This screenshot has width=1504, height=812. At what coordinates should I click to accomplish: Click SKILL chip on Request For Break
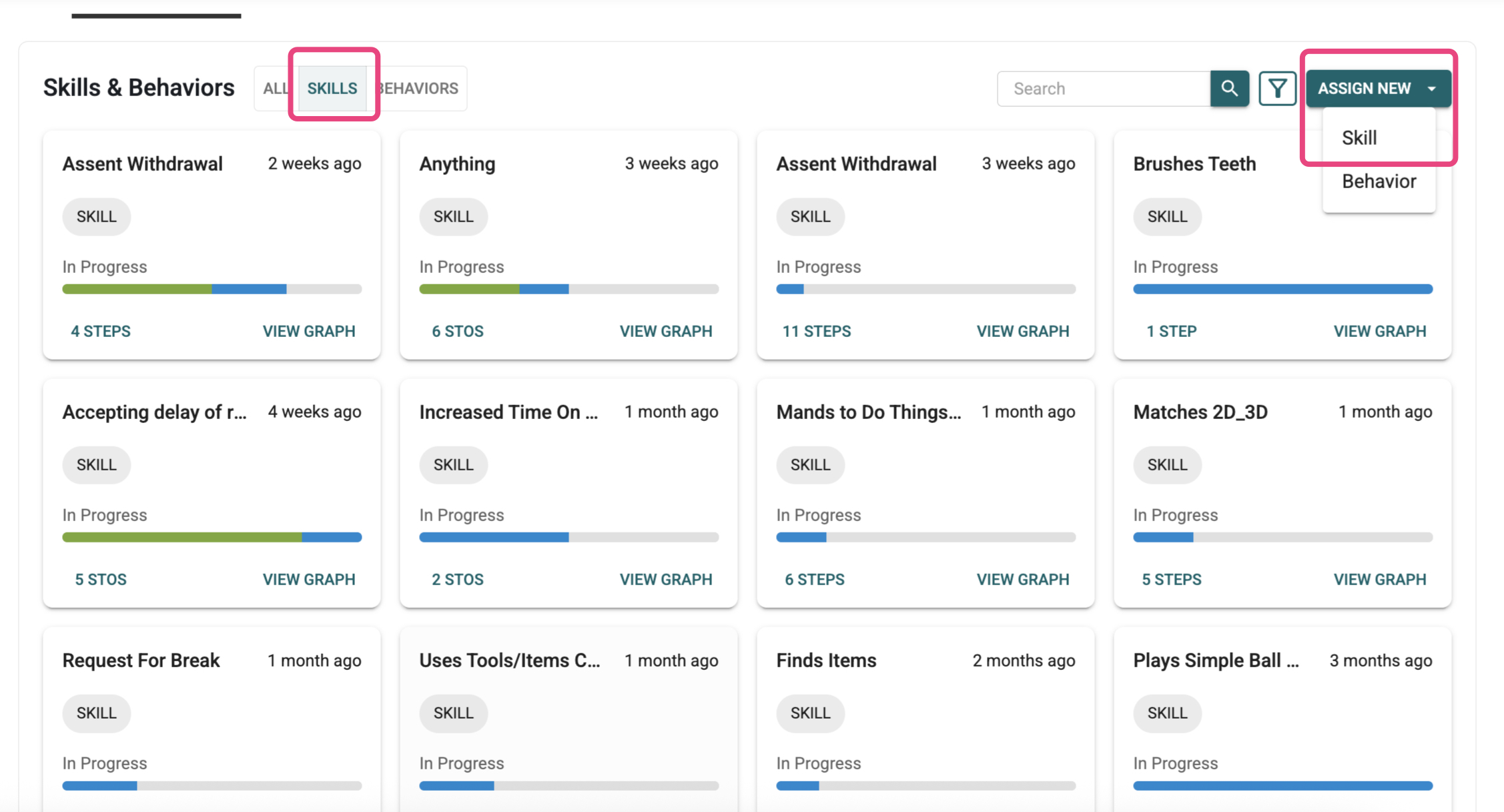click(97, 713)
